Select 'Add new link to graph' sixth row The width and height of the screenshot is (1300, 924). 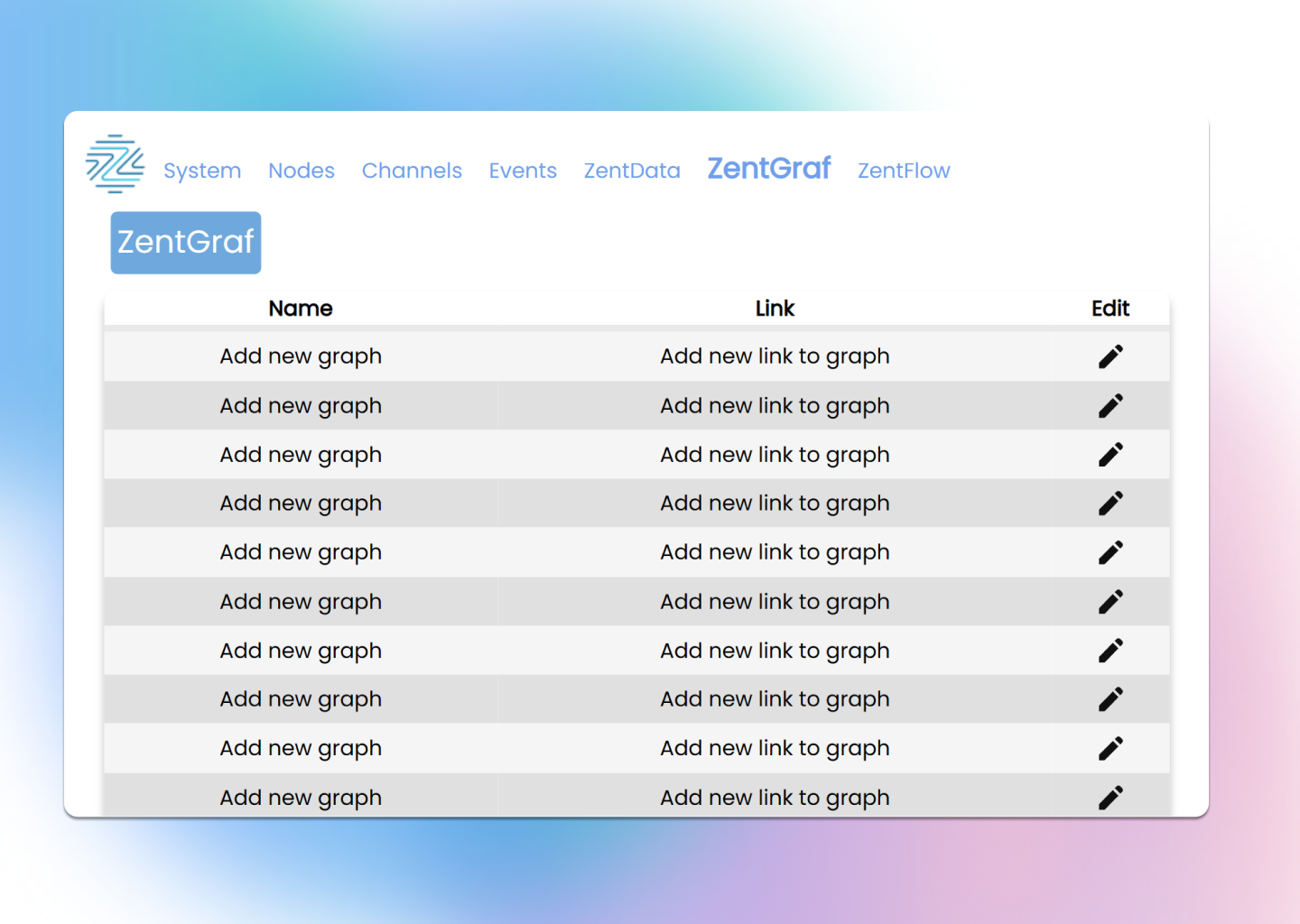click(775, 603)
